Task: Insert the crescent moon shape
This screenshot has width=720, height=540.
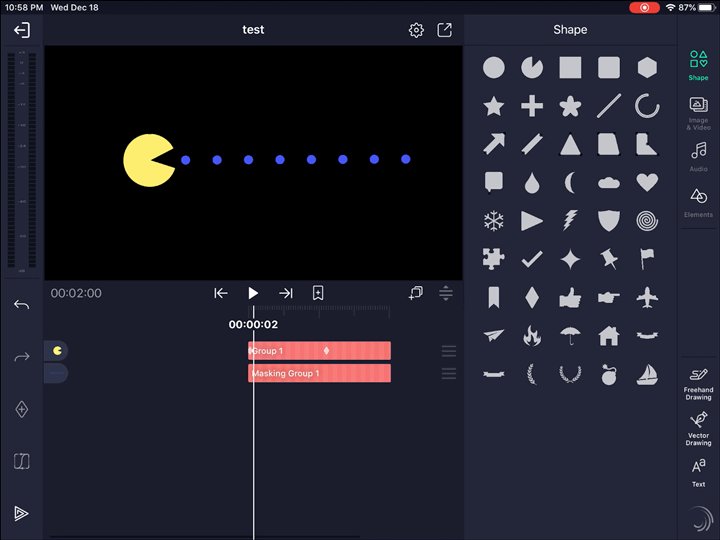Action: 570,183
